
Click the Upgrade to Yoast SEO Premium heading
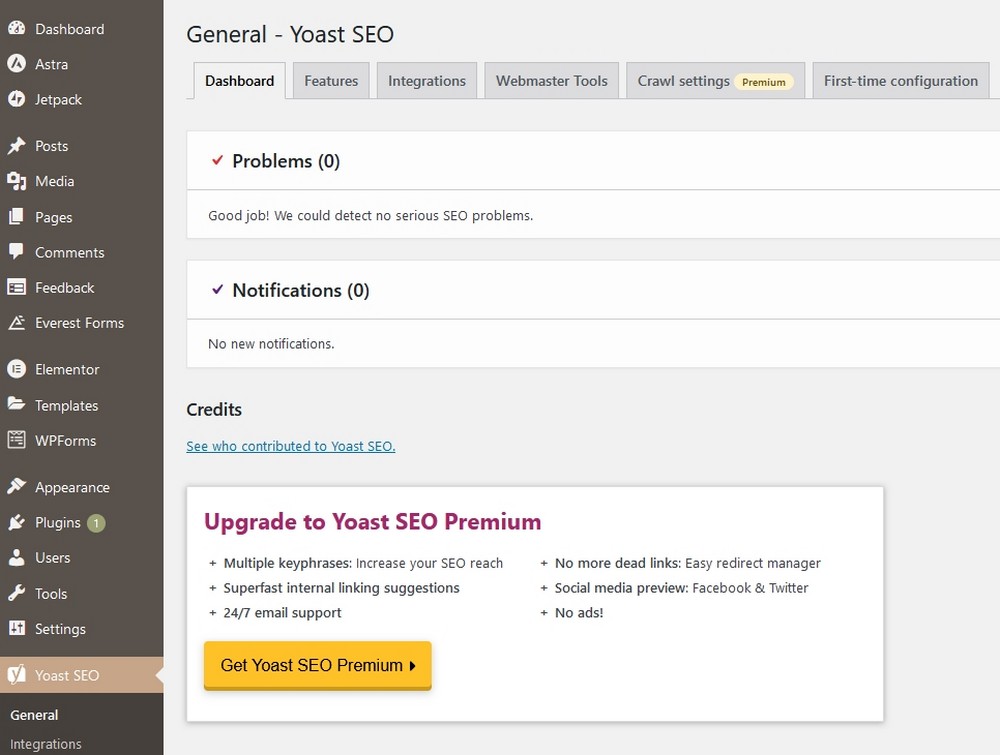[x=372, y=521]
